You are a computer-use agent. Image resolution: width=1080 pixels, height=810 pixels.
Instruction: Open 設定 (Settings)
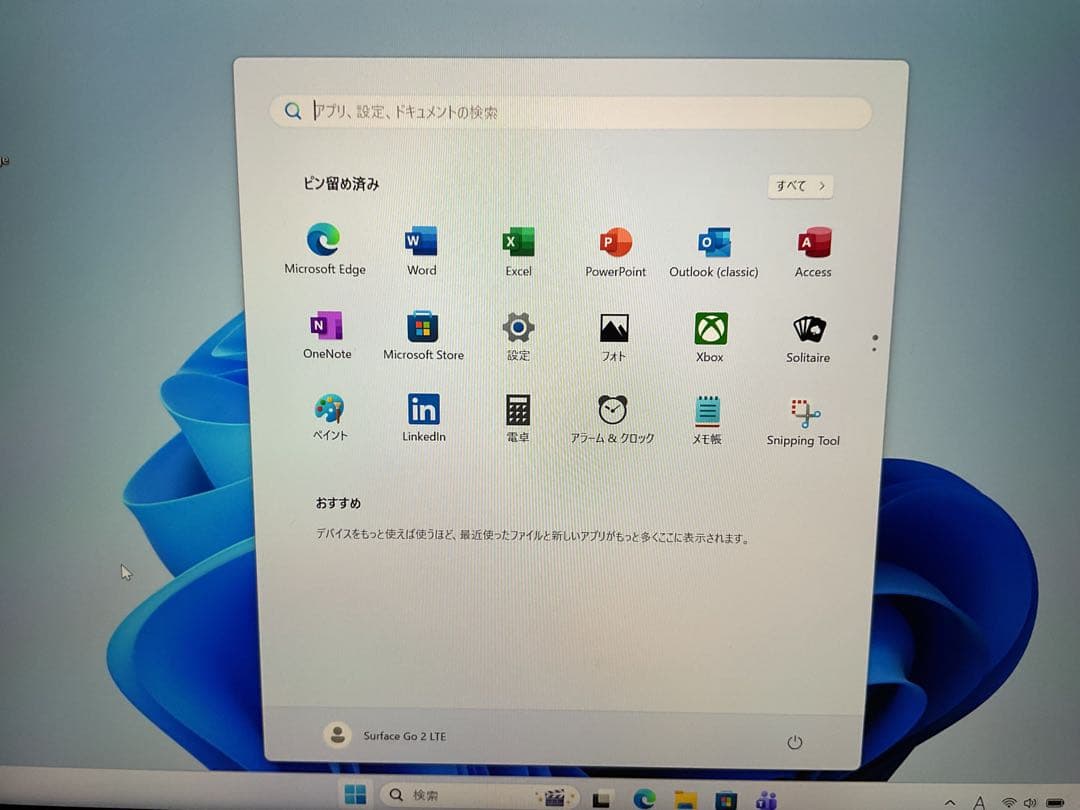pos(517,325)
